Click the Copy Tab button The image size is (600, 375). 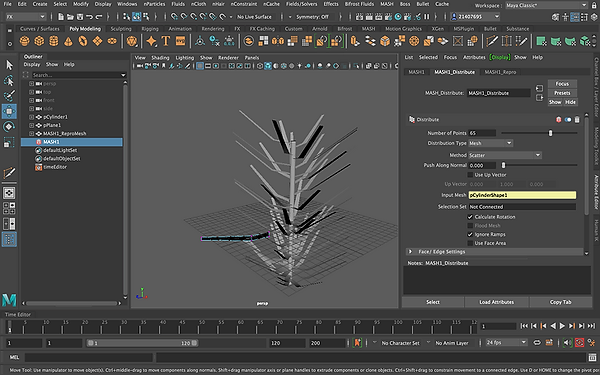coord(561,302)
